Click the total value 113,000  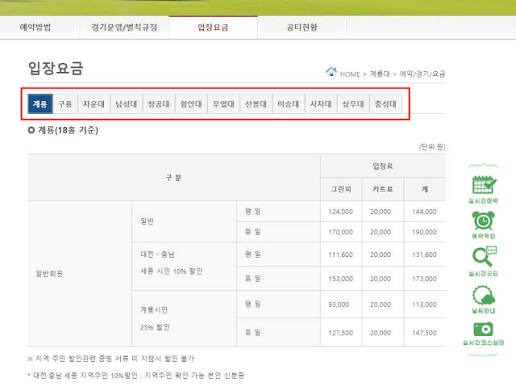click(x=424, y=304)
